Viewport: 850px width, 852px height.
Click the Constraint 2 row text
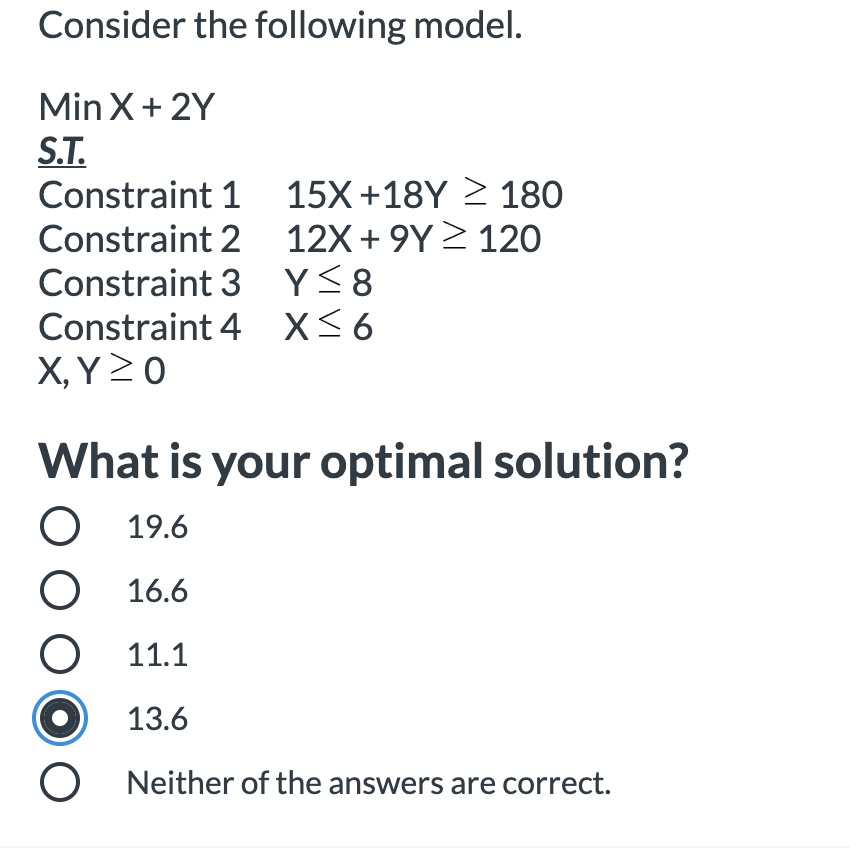(x=290, y=238)
